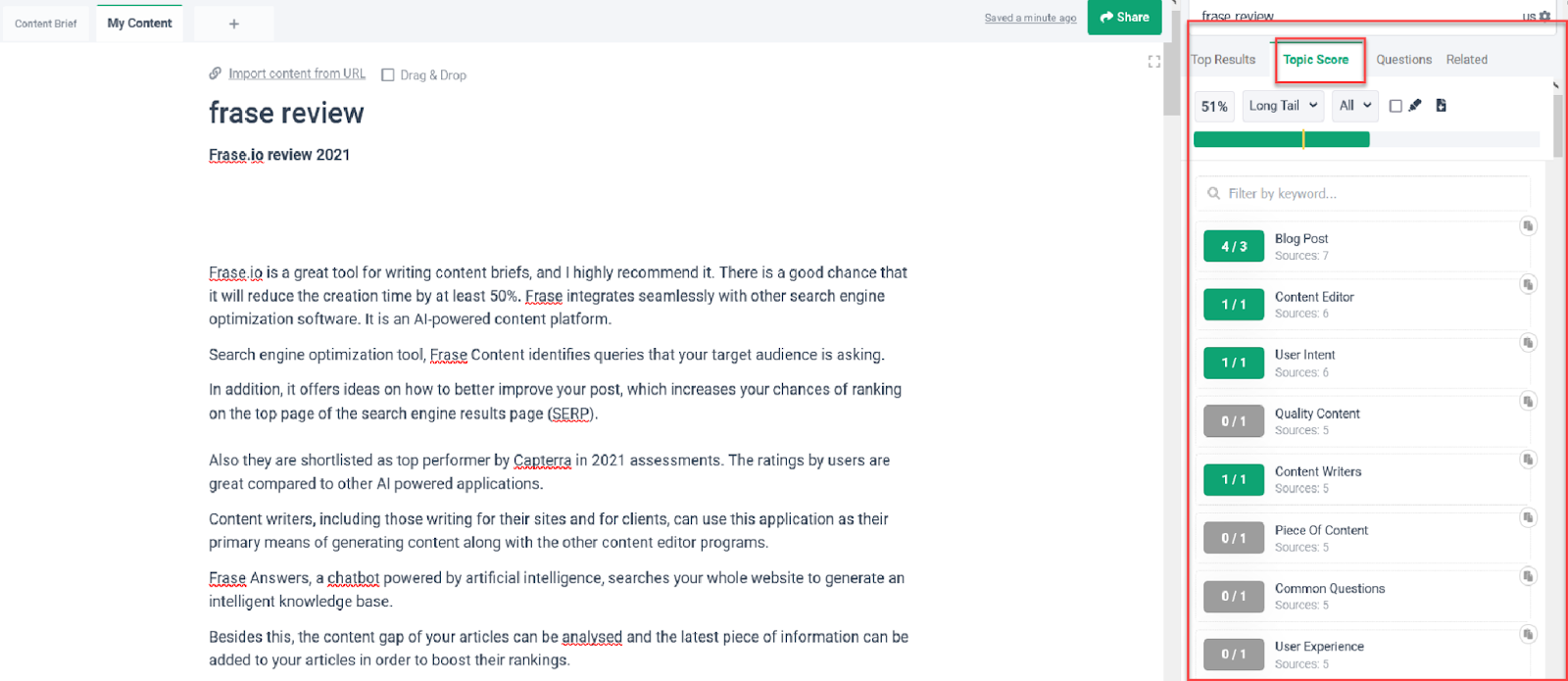Click the 'Common Questions' topic label
Image resolution: width=1568 pixels, height=681 pixels.
[x=1330, y=588]
